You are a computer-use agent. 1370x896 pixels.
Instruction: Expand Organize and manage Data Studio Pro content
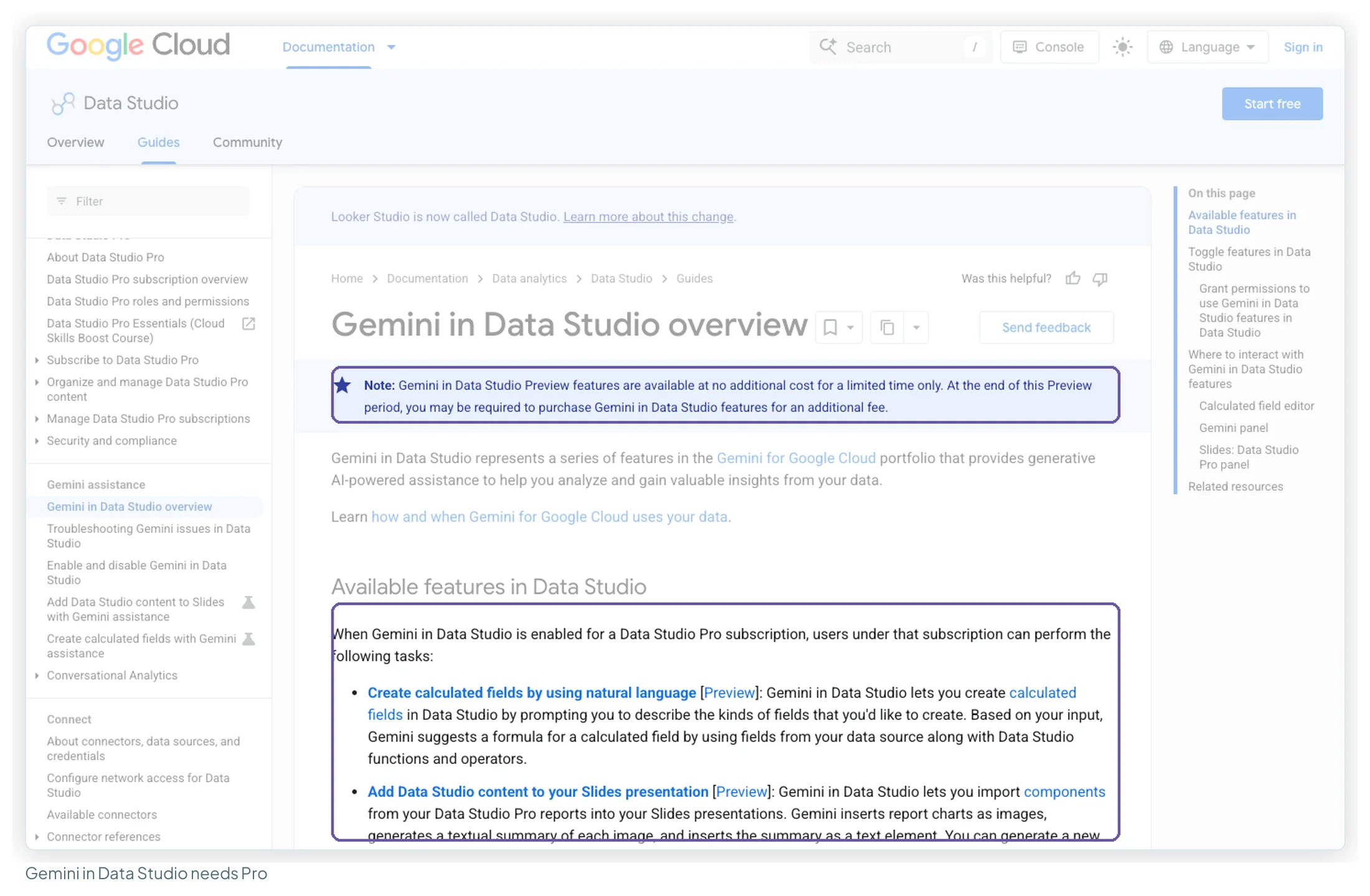(x=37, y=382)
